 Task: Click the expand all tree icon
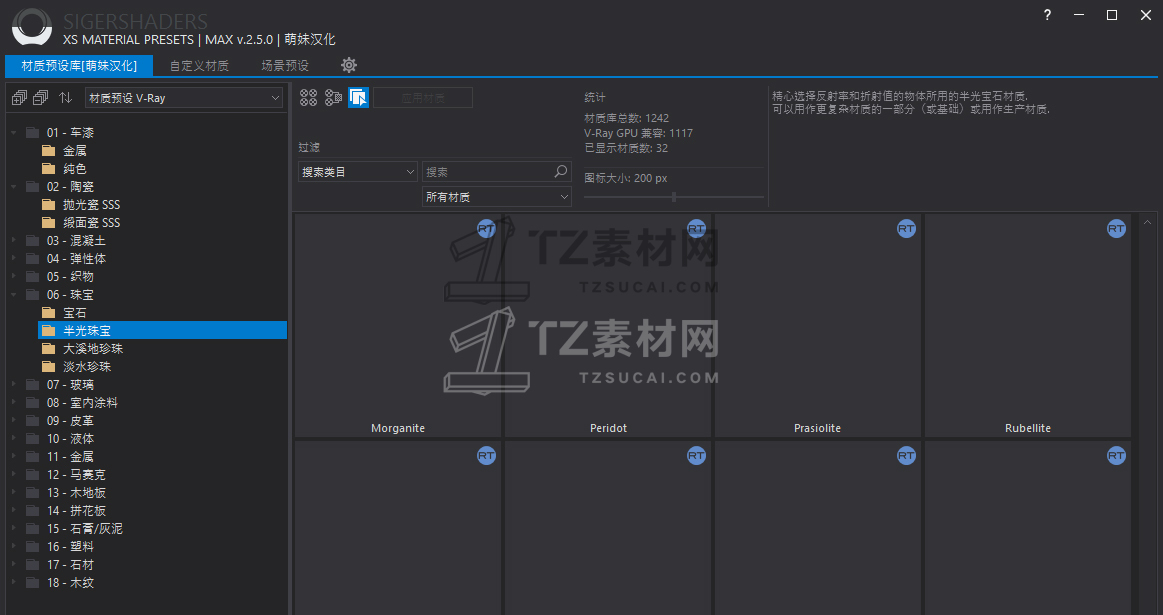click(x=19, y=97)
